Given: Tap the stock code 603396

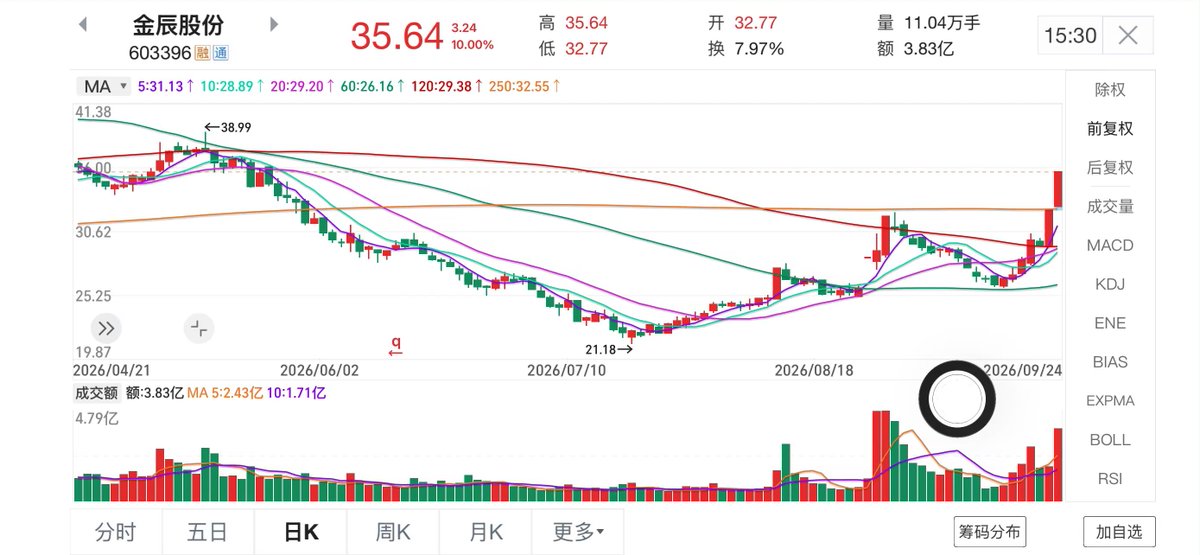Looking at the screenshot, I should [x=161, y=53].
